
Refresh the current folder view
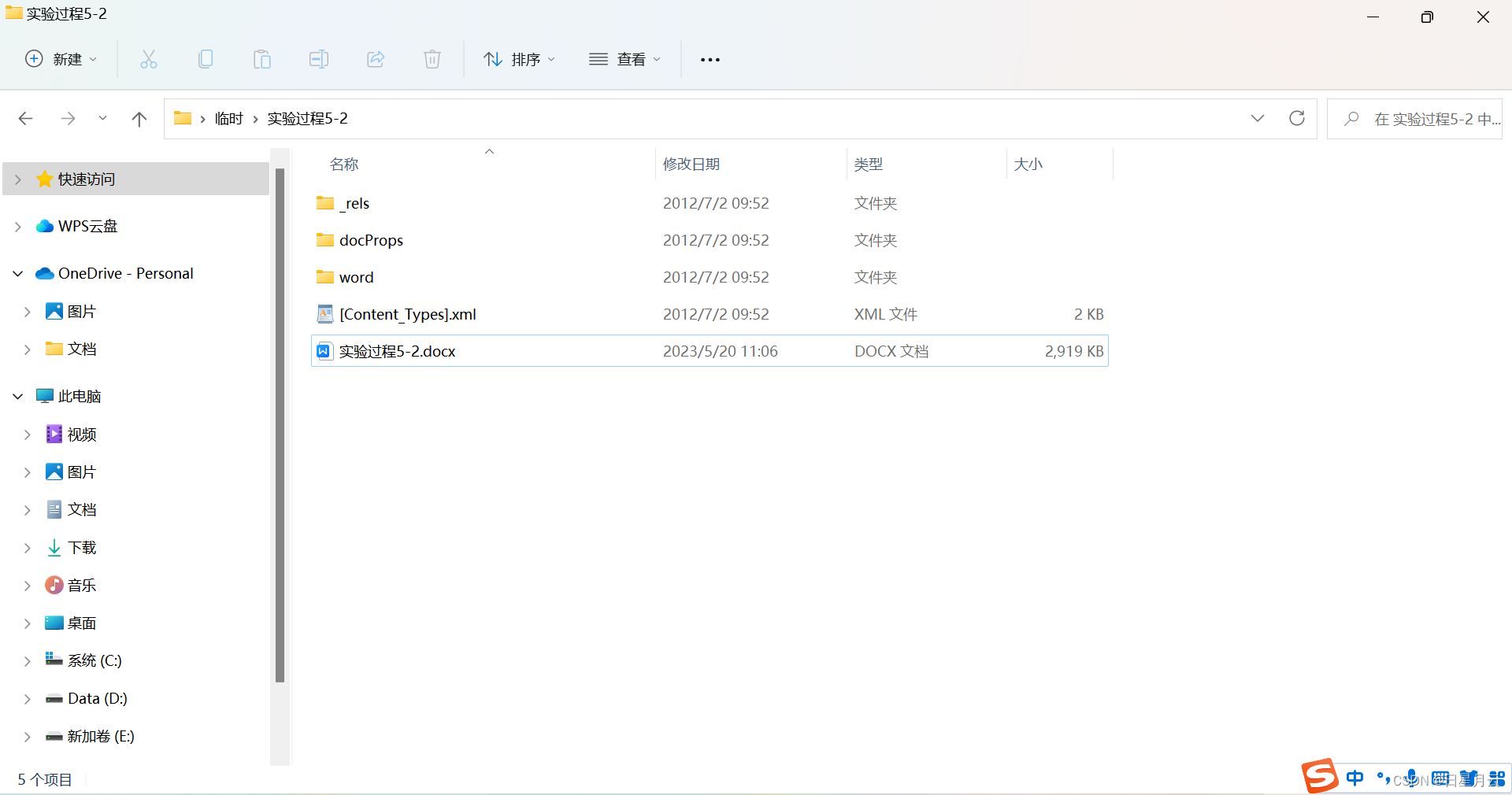[x=1297, y=118]
